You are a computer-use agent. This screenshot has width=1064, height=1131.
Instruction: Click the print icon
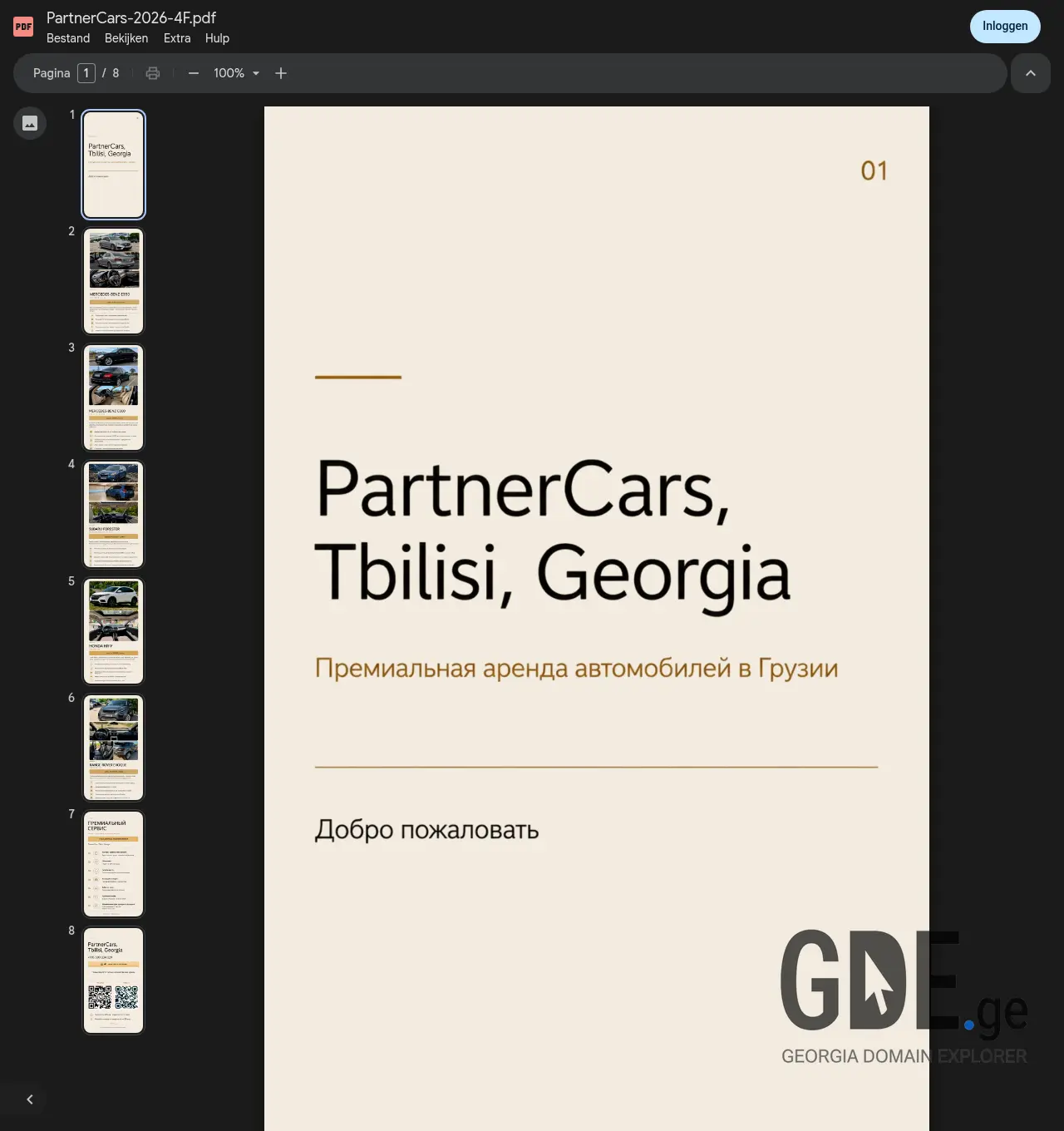[153, 73]
